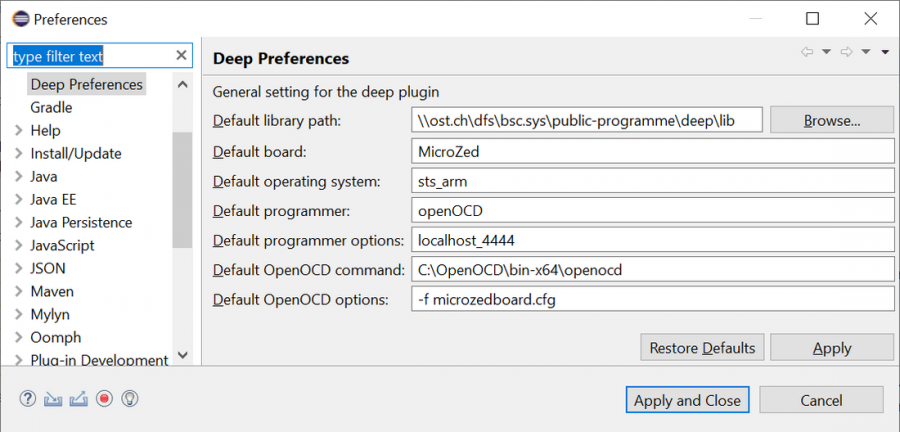900x432 pixels.
Task: Click the tree scrollbar down arrow
Action: pos(182,355)
